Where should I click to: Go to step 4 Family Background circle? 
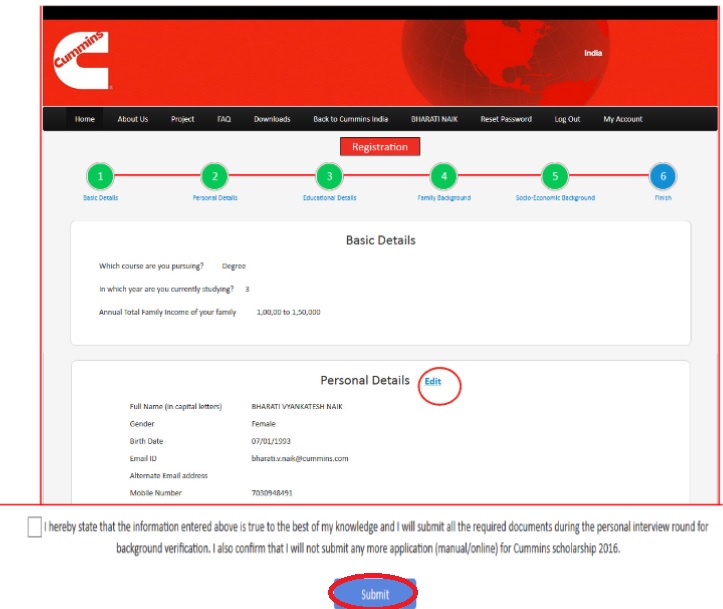pyautogui.click(x=443, y=177)
